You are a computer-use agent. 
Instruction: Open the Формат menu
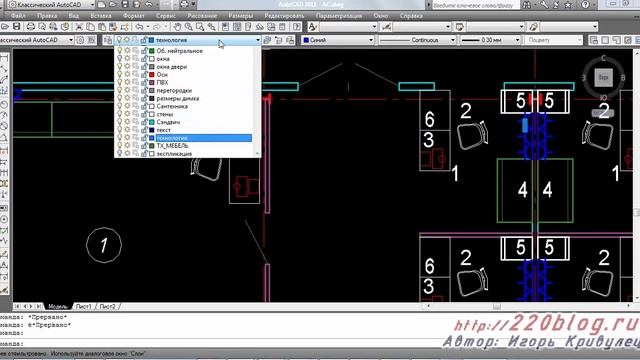click(133, 16)
